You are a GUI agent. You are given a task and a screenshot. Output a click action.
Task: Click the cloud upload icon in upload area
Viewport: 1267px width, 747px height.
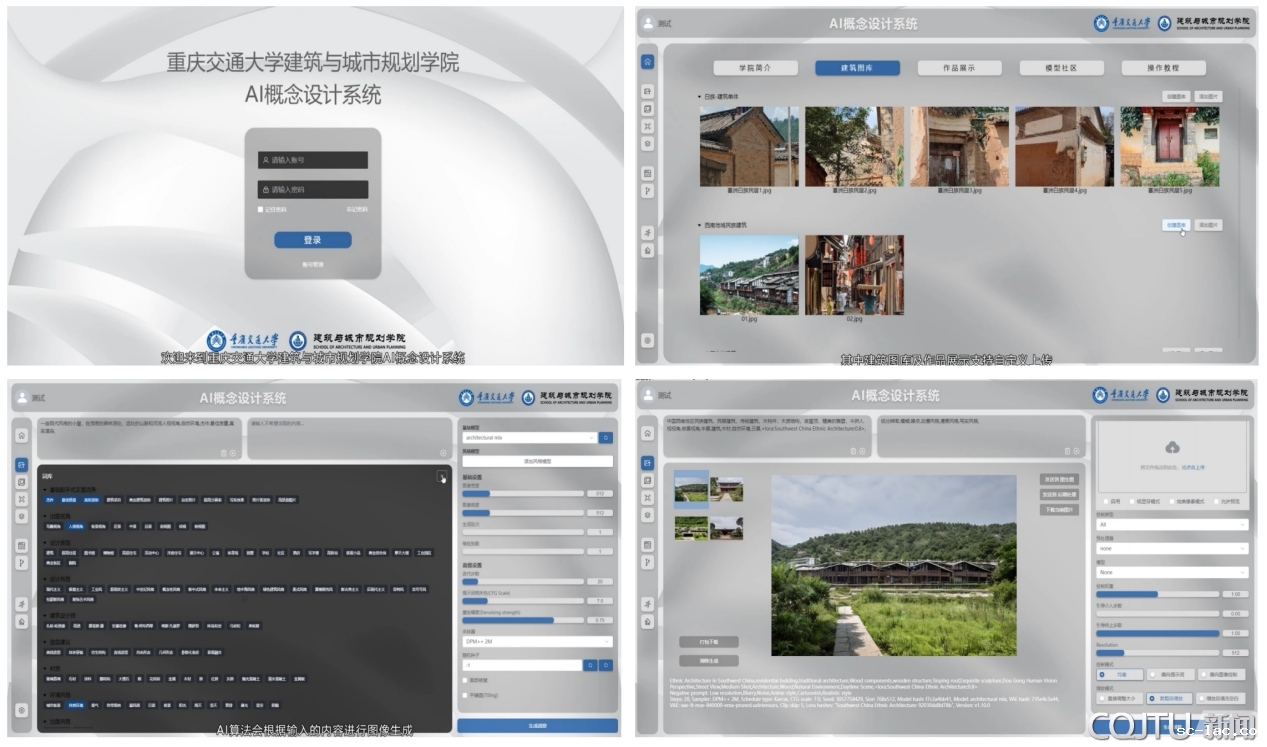coord(1172,447)
